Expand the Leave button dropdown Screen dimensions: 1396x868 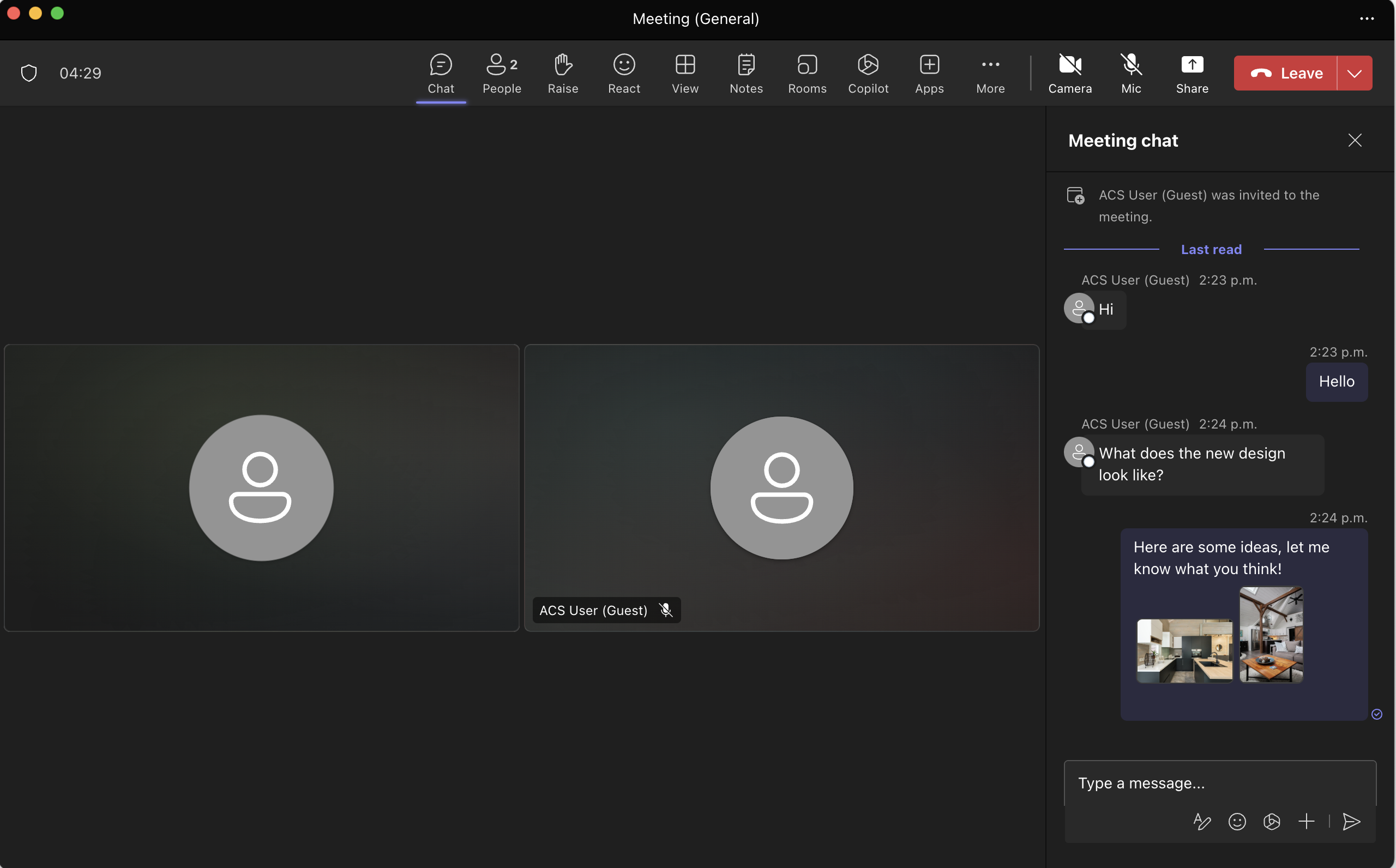pos(1355,72)
